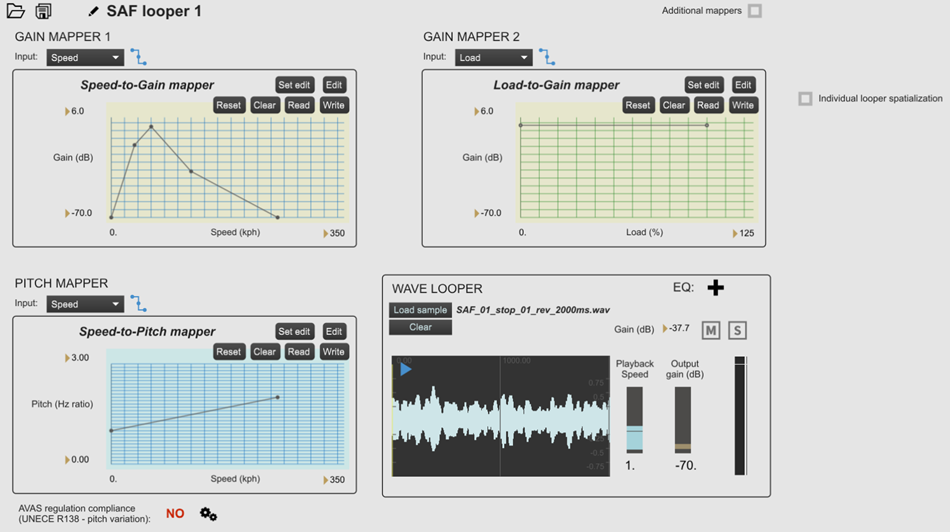Image resolution: width=950 pixels, height=532 pixels.
Task: Clear the Load-to-Gain mapper curve
Action: tap(674, 105)
